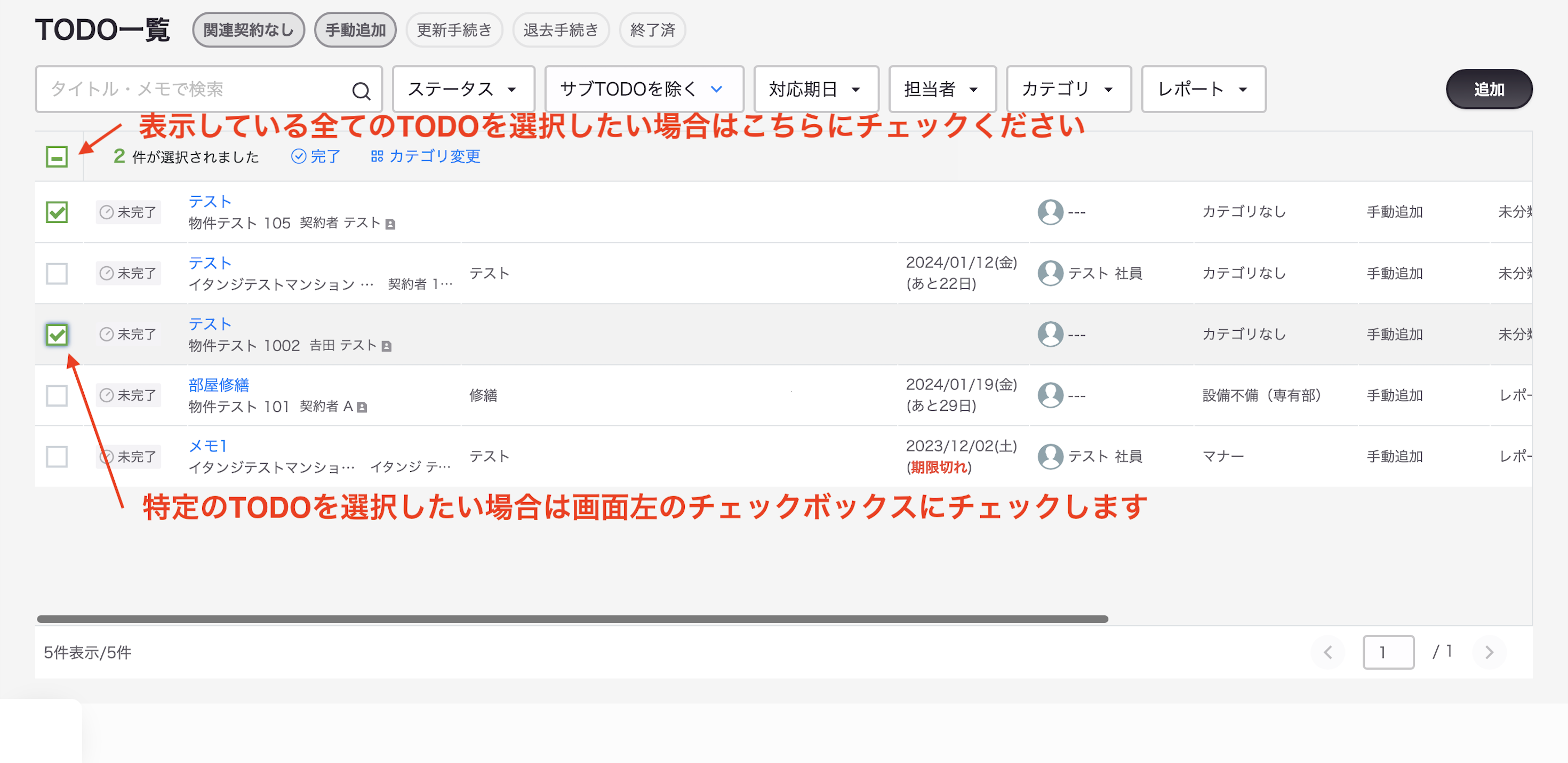This screenshot has height=763, width=1568.
Task: Click 未完了 status badge in メモ1 row
Action: (x=129, y=456)
